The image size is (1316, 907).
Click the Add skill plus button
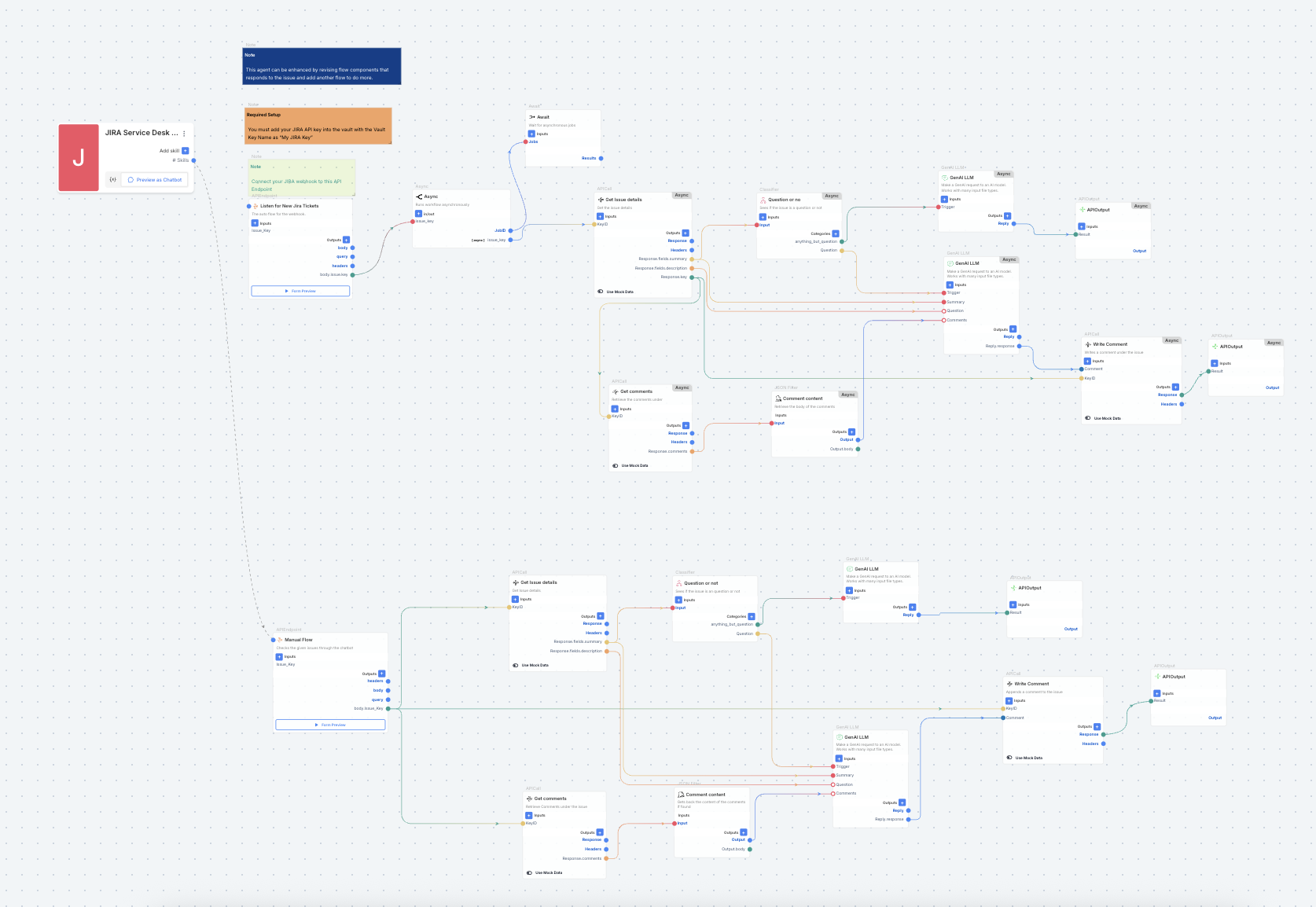point(186,151)
